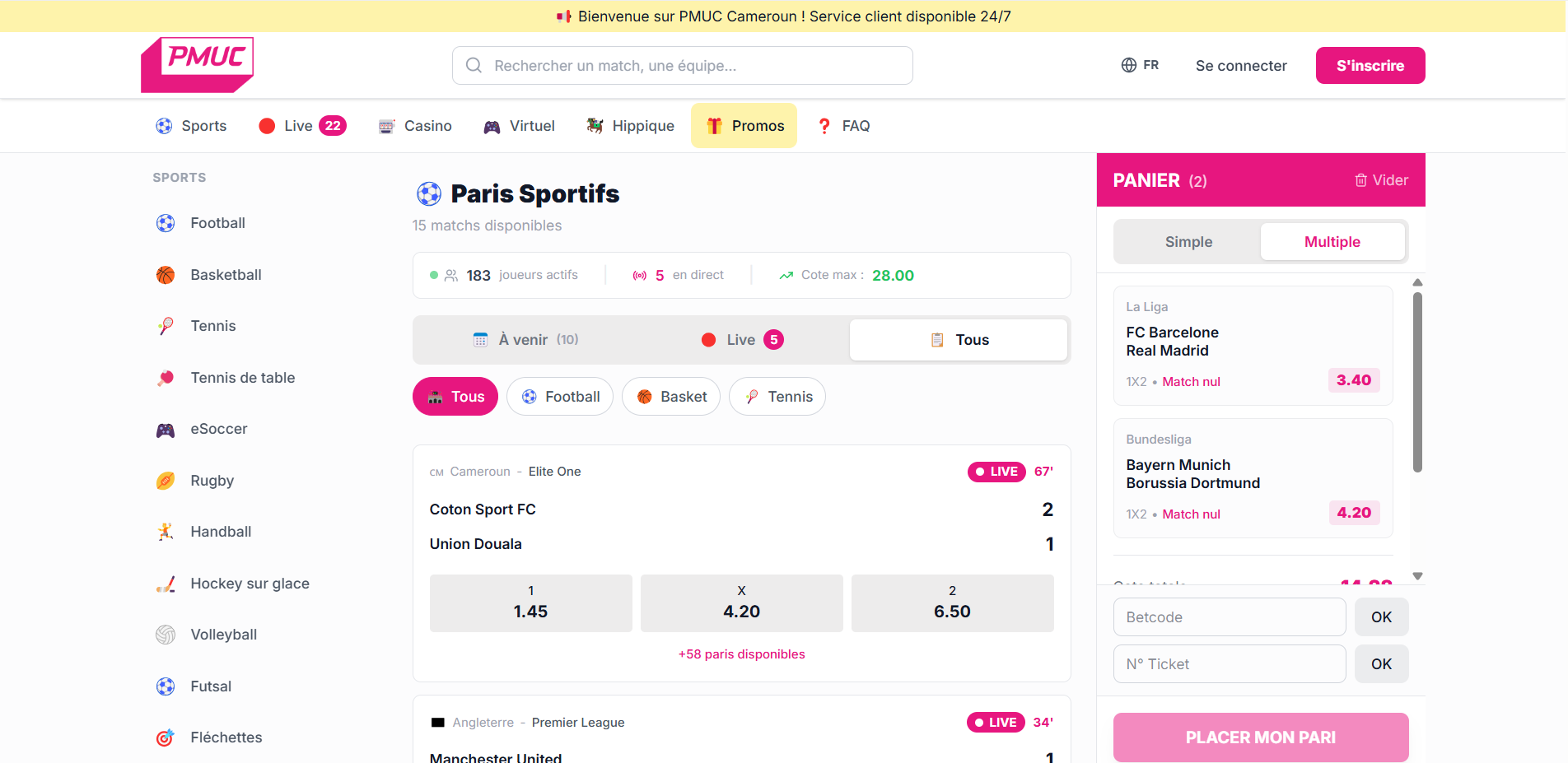Click the Se connecter link

point(1241,66)
